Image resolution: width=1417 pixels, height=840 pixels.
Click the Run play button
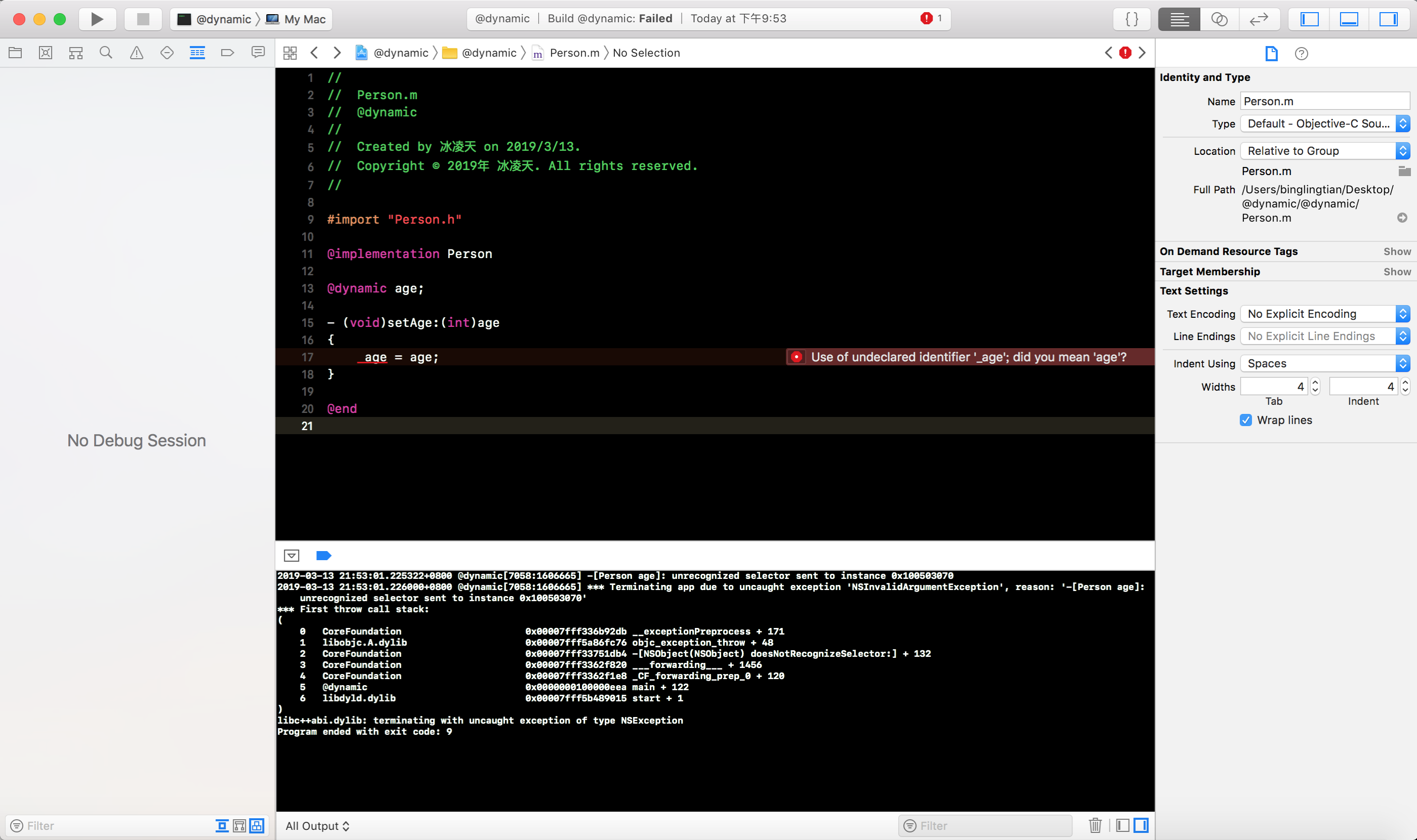(x=97, y=19)
